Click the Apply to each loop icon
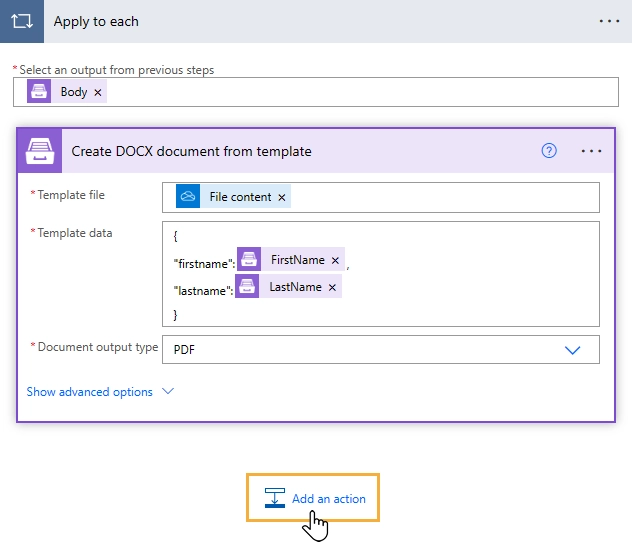This screenshot has width=632, height=542. pos(22,21)
